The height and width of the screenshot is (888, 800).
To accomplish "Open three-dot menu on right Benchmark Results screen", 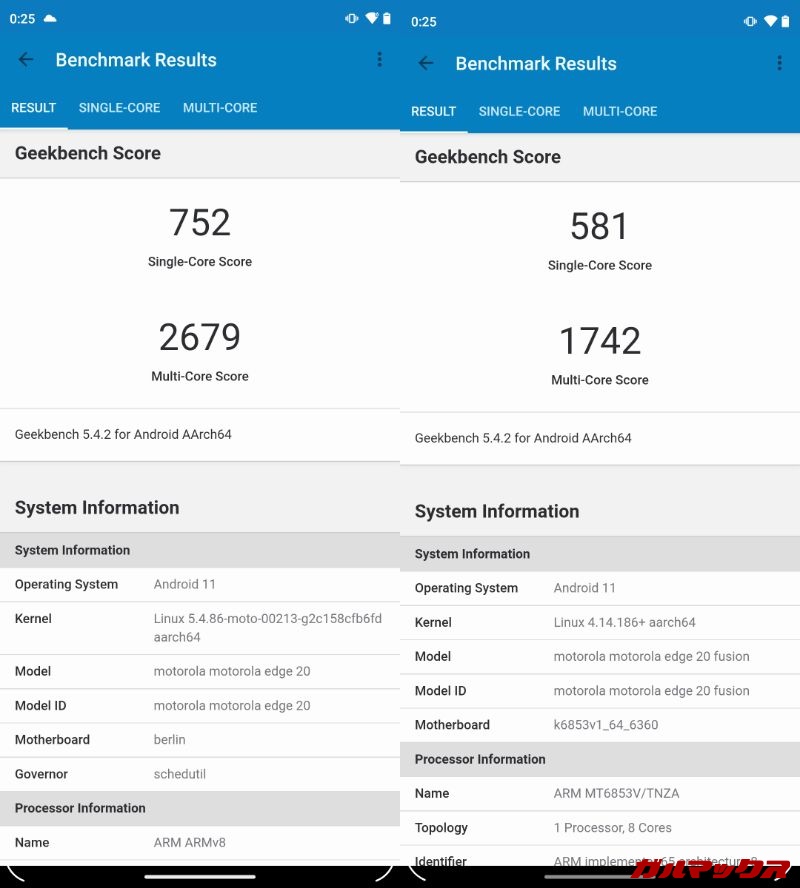I will point(779,64).
